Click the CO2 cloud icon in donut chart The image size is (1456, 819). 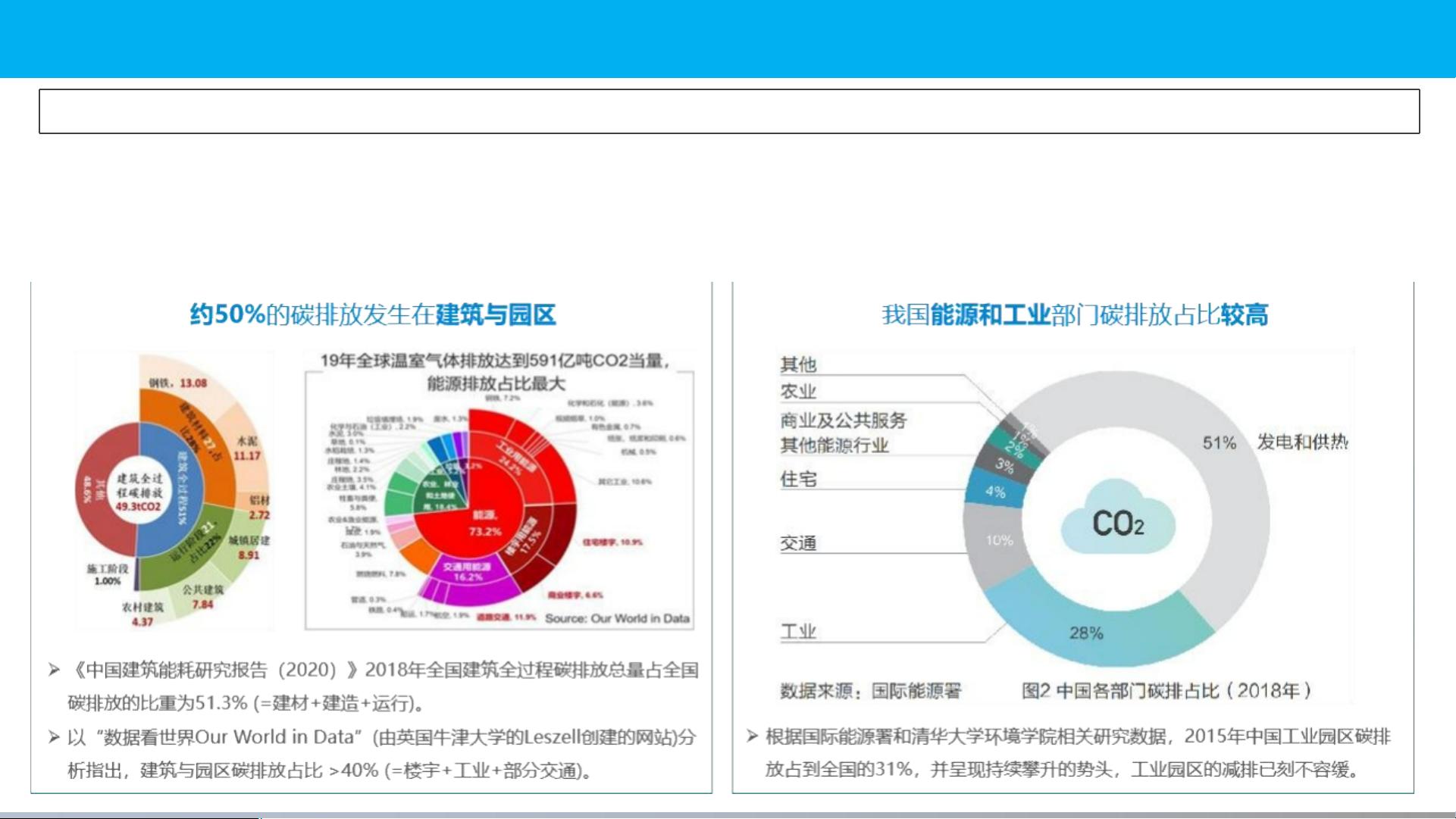coord(1118,521)
